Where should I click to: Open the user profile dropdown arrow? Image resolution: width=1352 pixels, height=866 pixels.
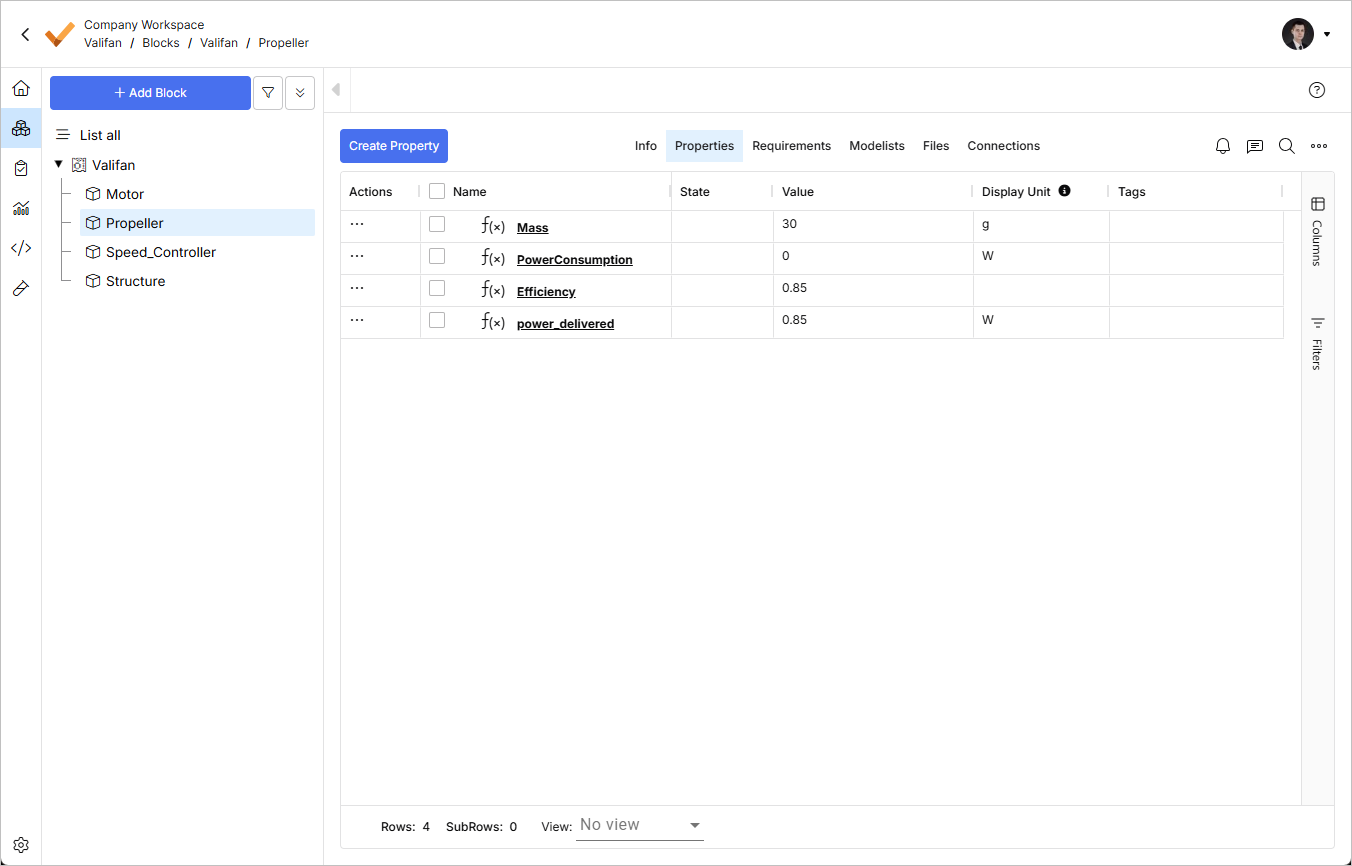1327,34
